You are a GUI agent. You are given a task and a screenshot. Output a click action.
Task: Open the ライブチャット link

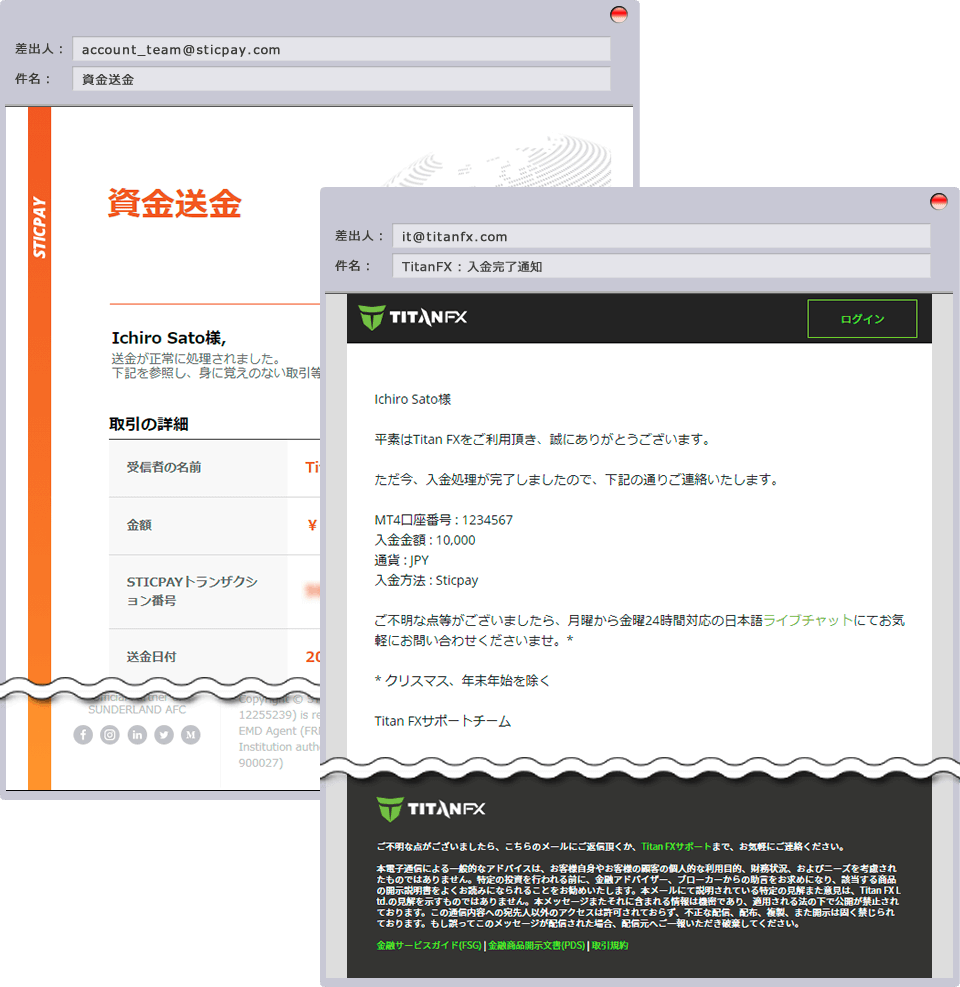tap(808, 621)
